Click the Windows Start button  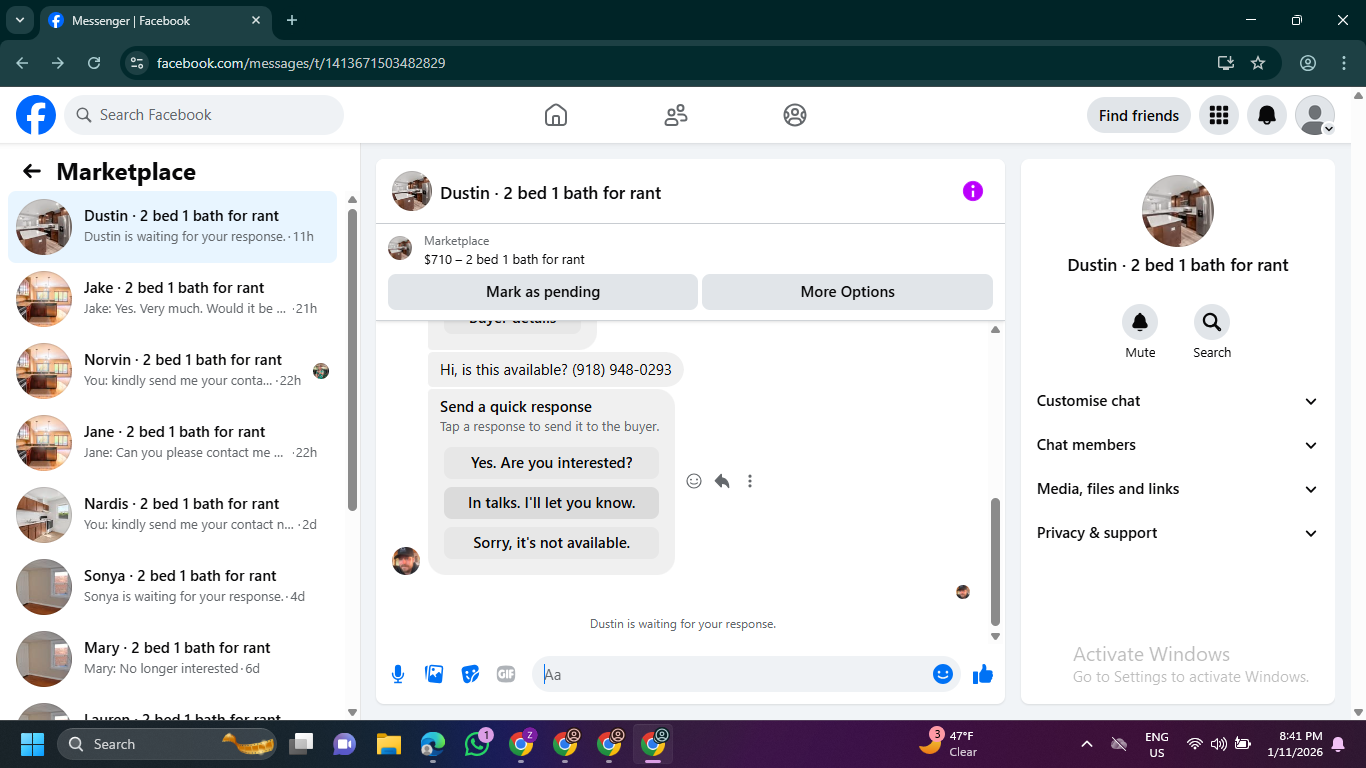(32, 744)
